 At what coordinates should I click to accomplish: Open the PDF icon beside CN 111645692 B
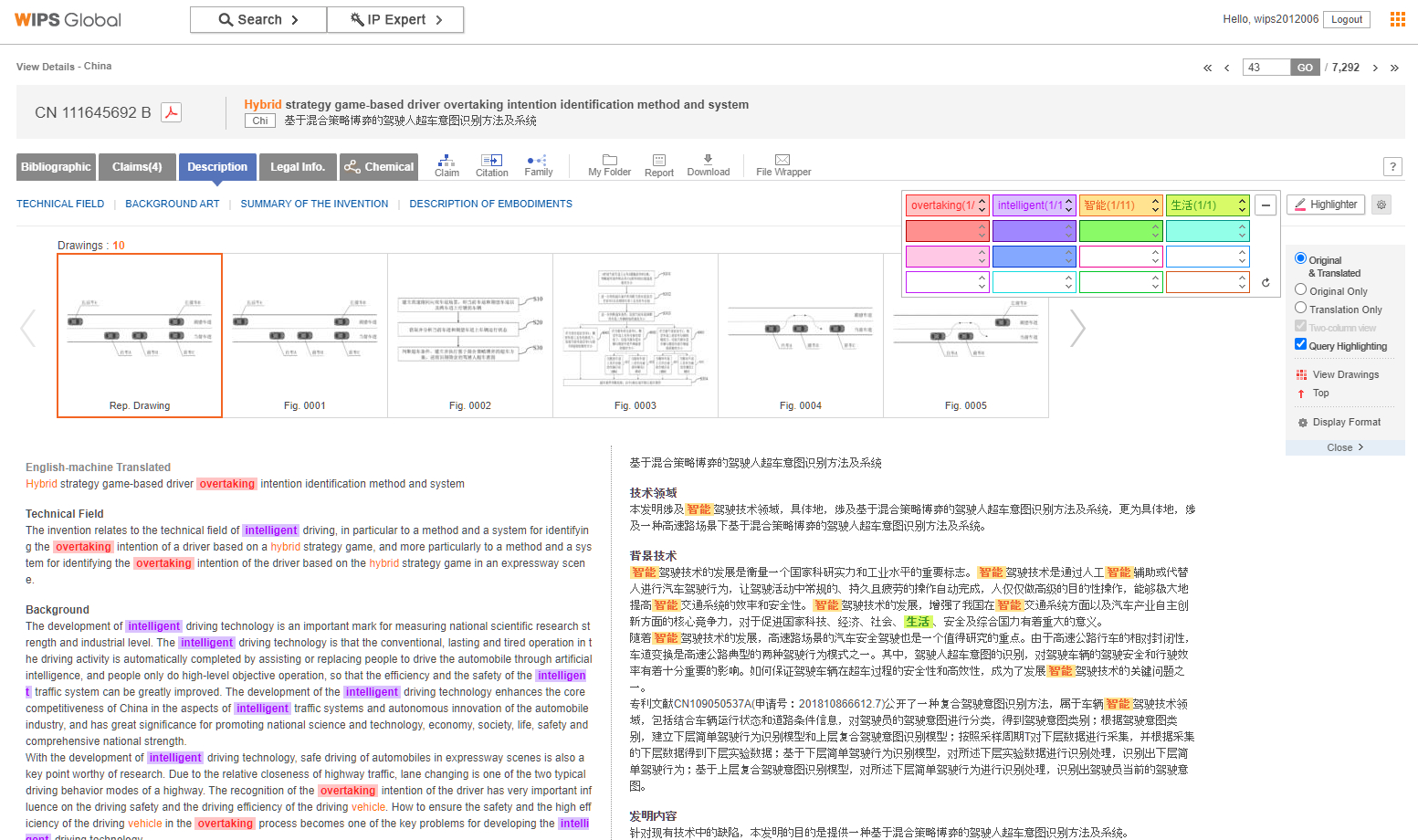coord(171,112)
